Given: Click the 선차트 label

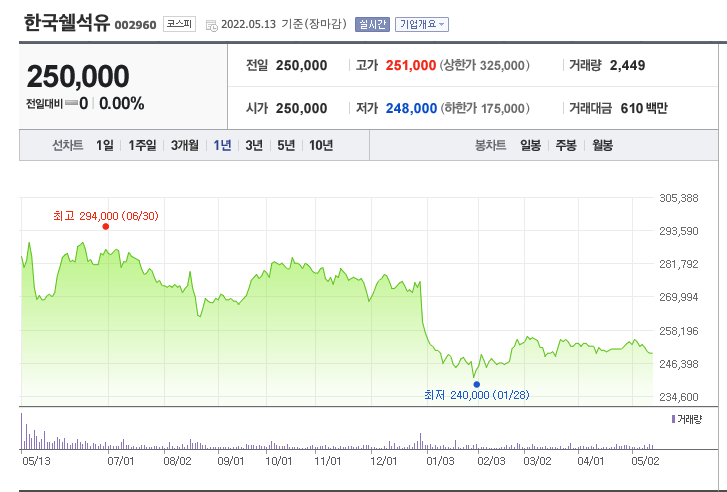Looking at the screenshot, I should click(x=68, y=146).
